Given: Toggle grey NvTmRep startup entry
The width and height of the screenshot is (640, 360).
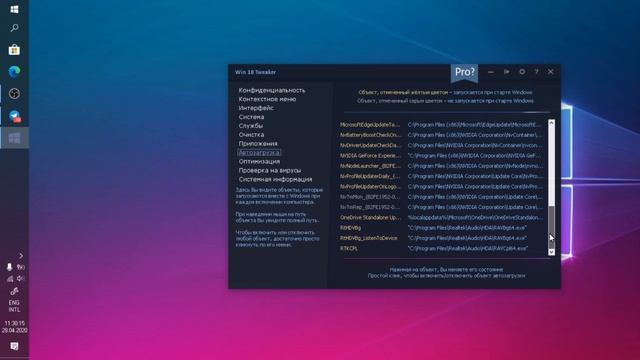Looking at the screenshot, I should point(370,207).
